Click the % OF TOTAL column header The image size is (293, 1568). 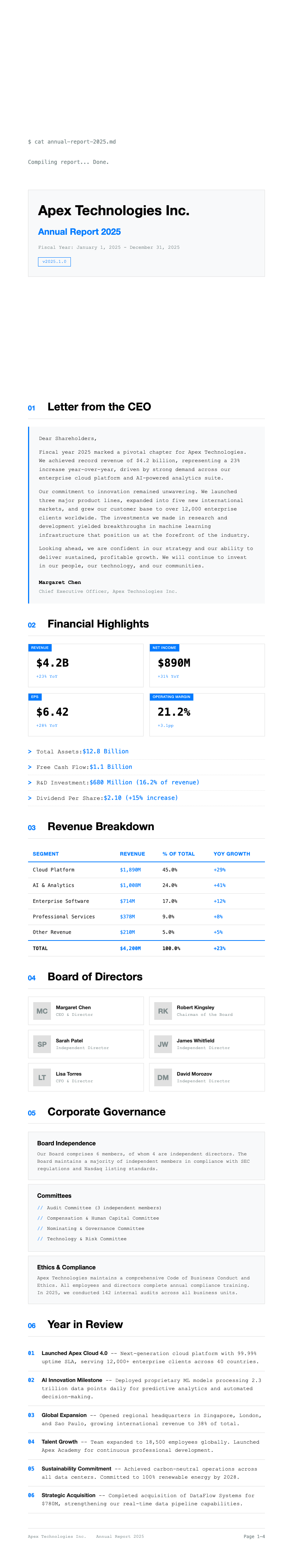click(179, 853)
